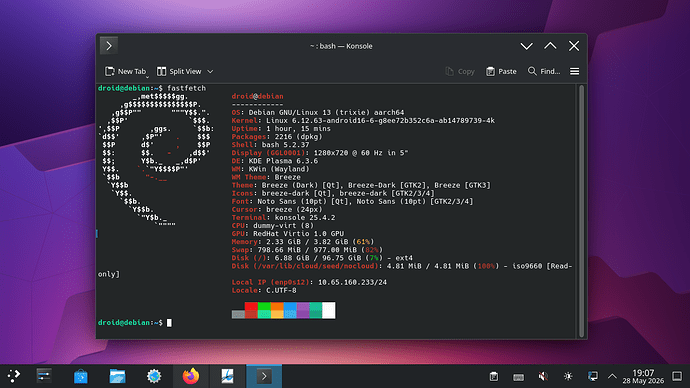Click the green color block in fastfetch palette
690x388 pixels.
(264, 310)
